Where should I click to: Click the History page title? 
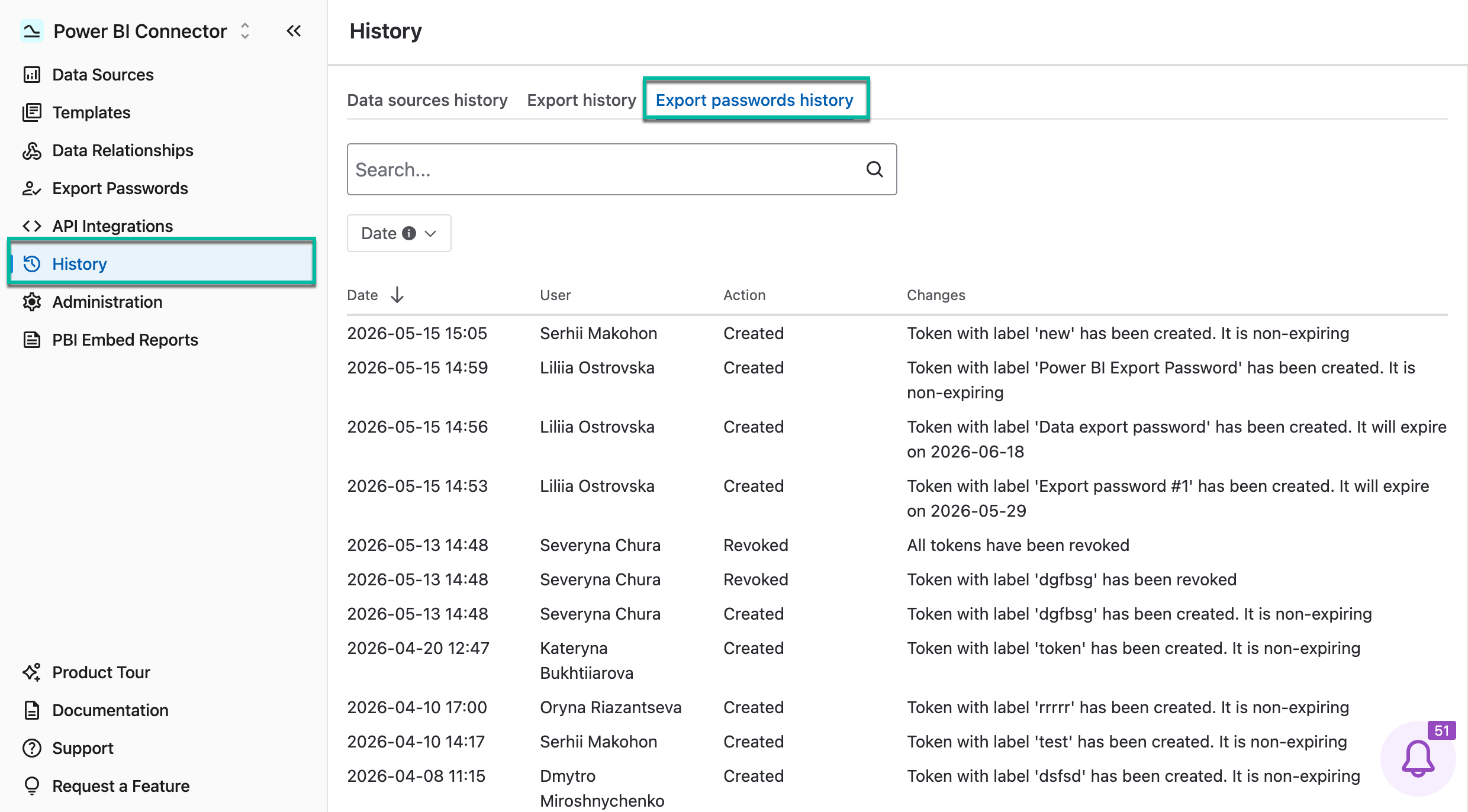[385, 31]
